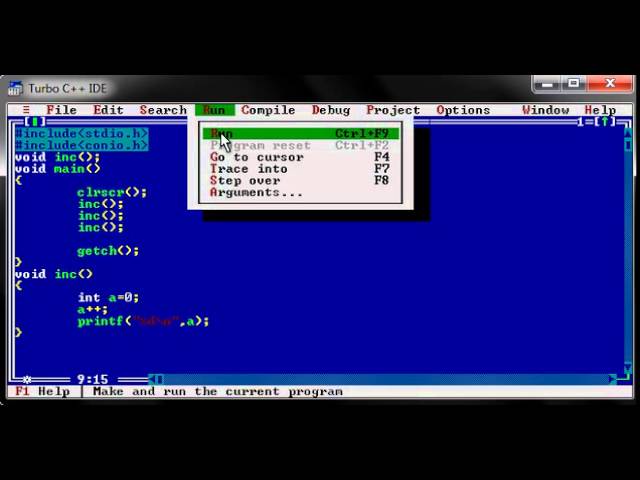Open the Help menu
The image size is (640, 480).
(600, 110)
